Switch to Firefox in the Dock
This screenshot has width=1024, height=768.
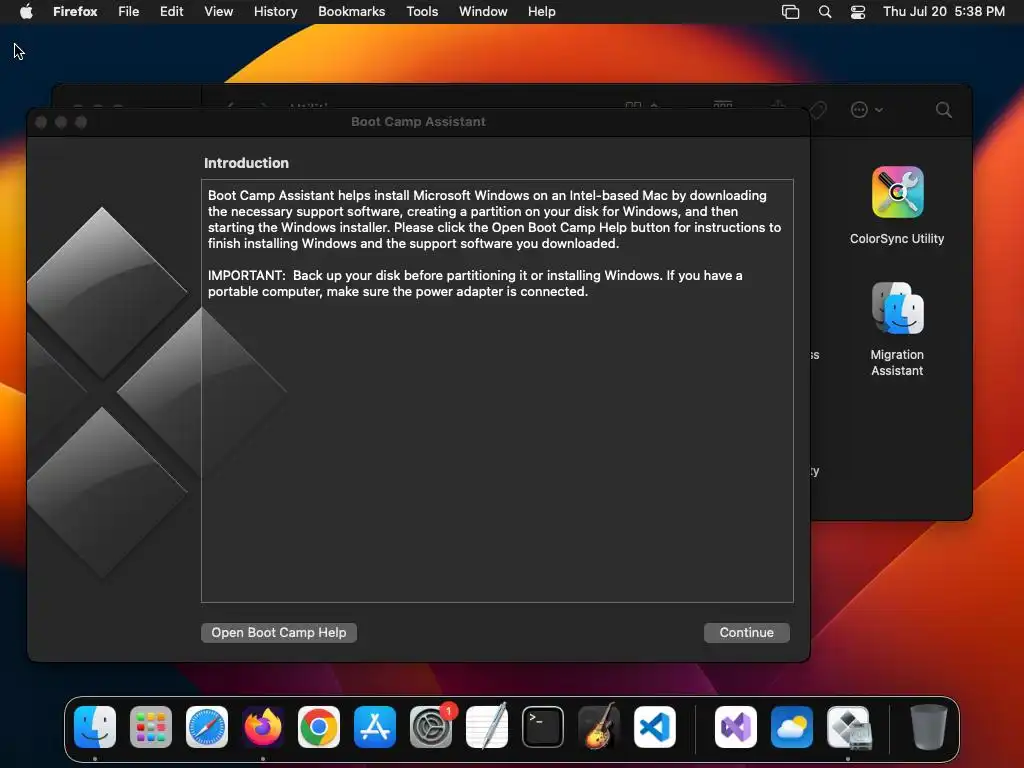(x=263, y=727)
